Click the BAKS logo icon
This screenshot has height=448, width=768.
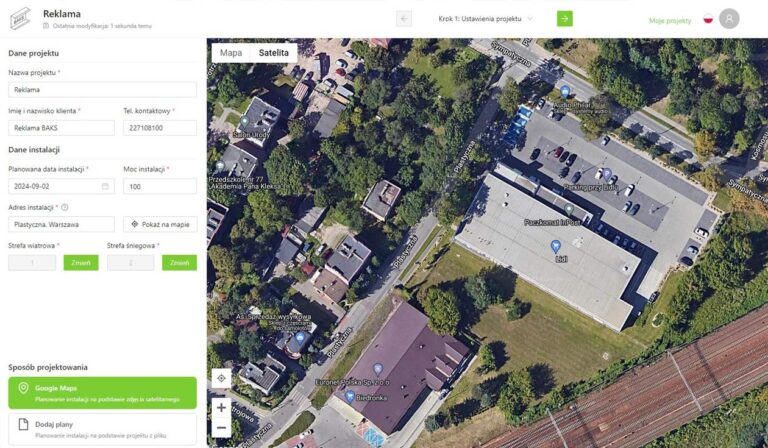tap(21, 19)
